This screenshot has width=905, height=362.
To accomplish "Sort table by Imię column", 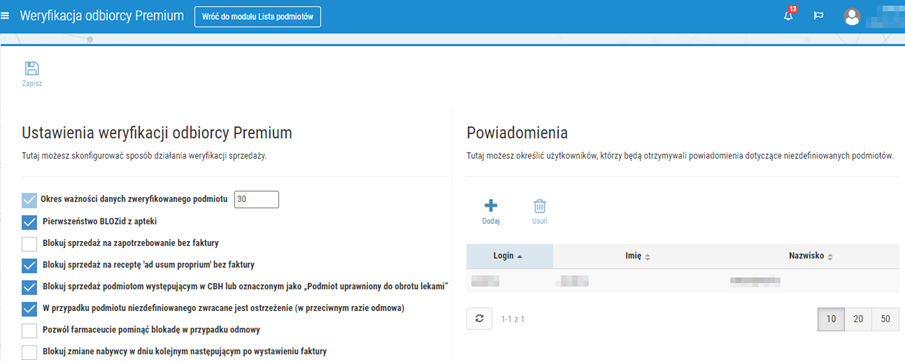I will 638,256.
